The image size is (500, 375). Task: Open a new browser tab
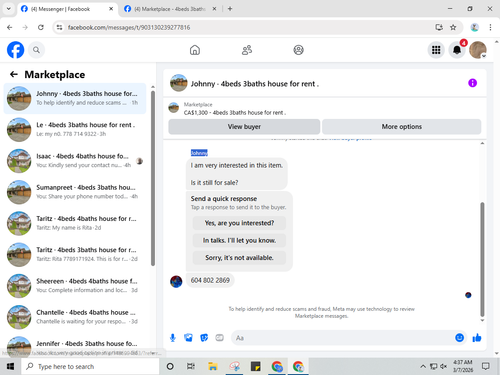coord(230,9)
